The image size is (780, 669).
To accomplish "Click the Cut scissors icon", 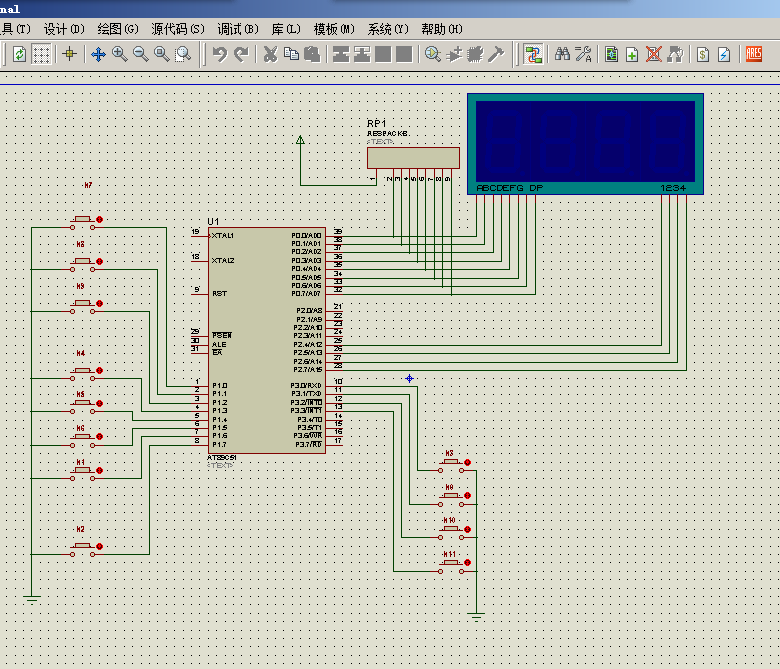I will coord(270,54).
